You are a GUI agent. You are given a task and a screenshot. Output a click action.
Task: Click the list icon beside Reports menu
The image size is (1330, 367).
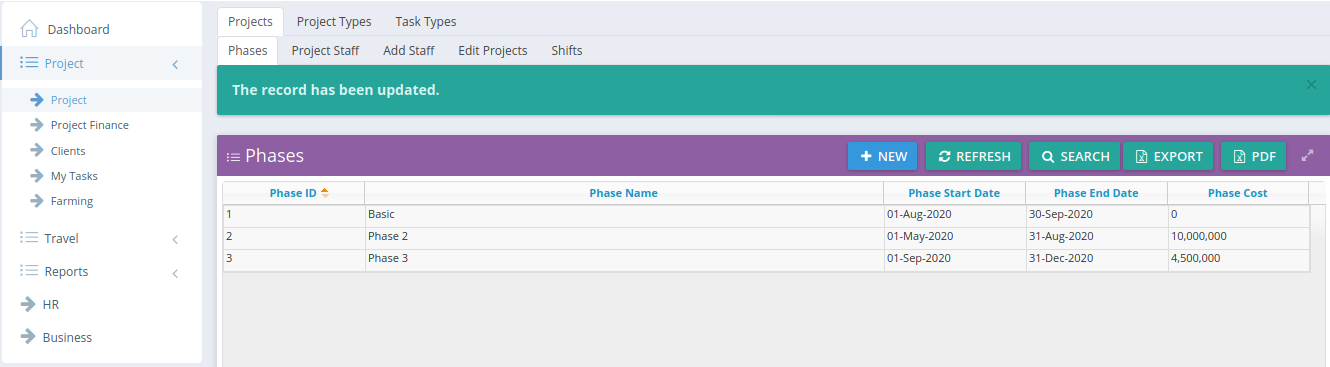tap(28, 271)
